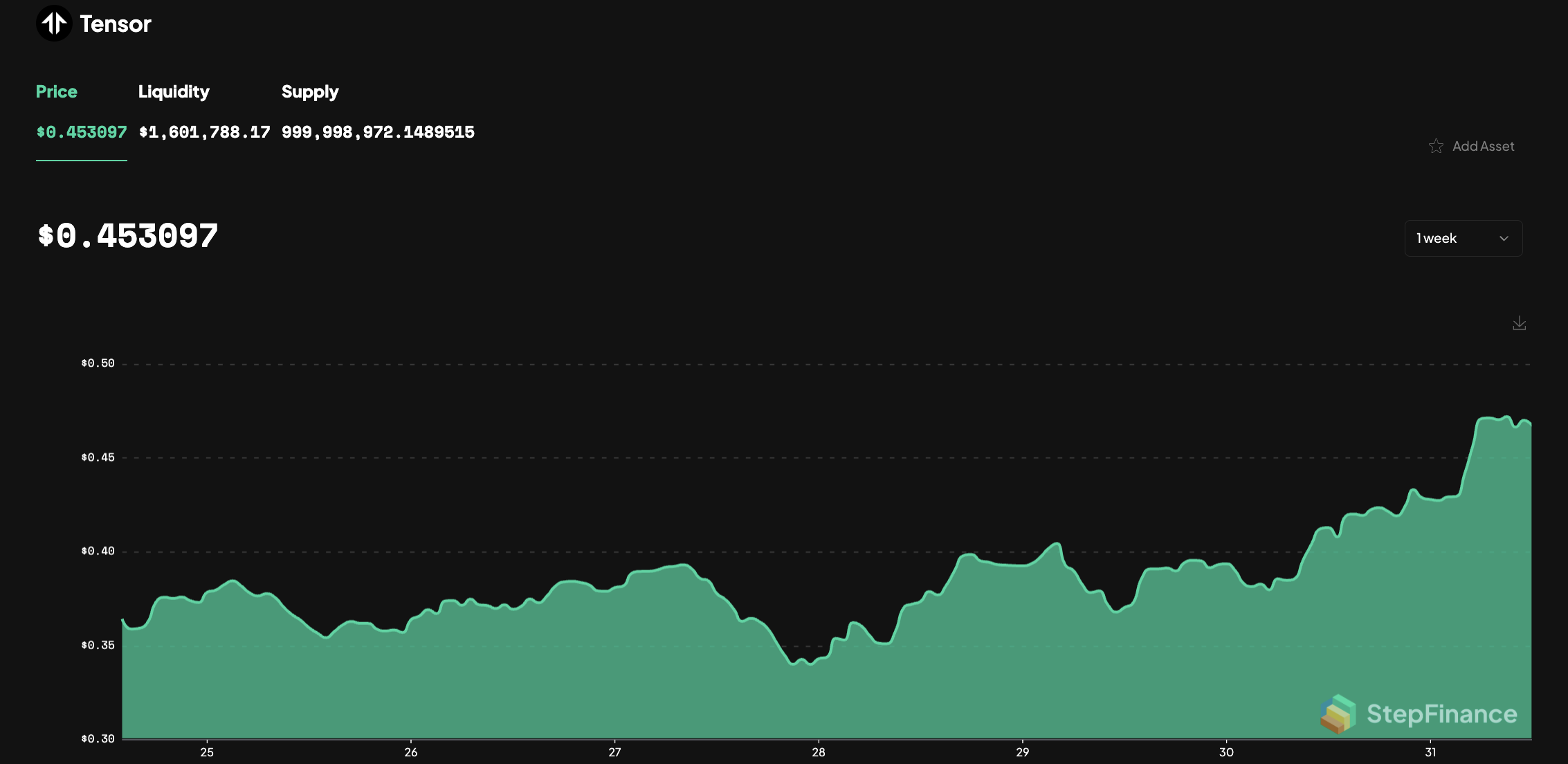Switch to the Liquidity view
Screen dimensions: 1568x764
174,91
